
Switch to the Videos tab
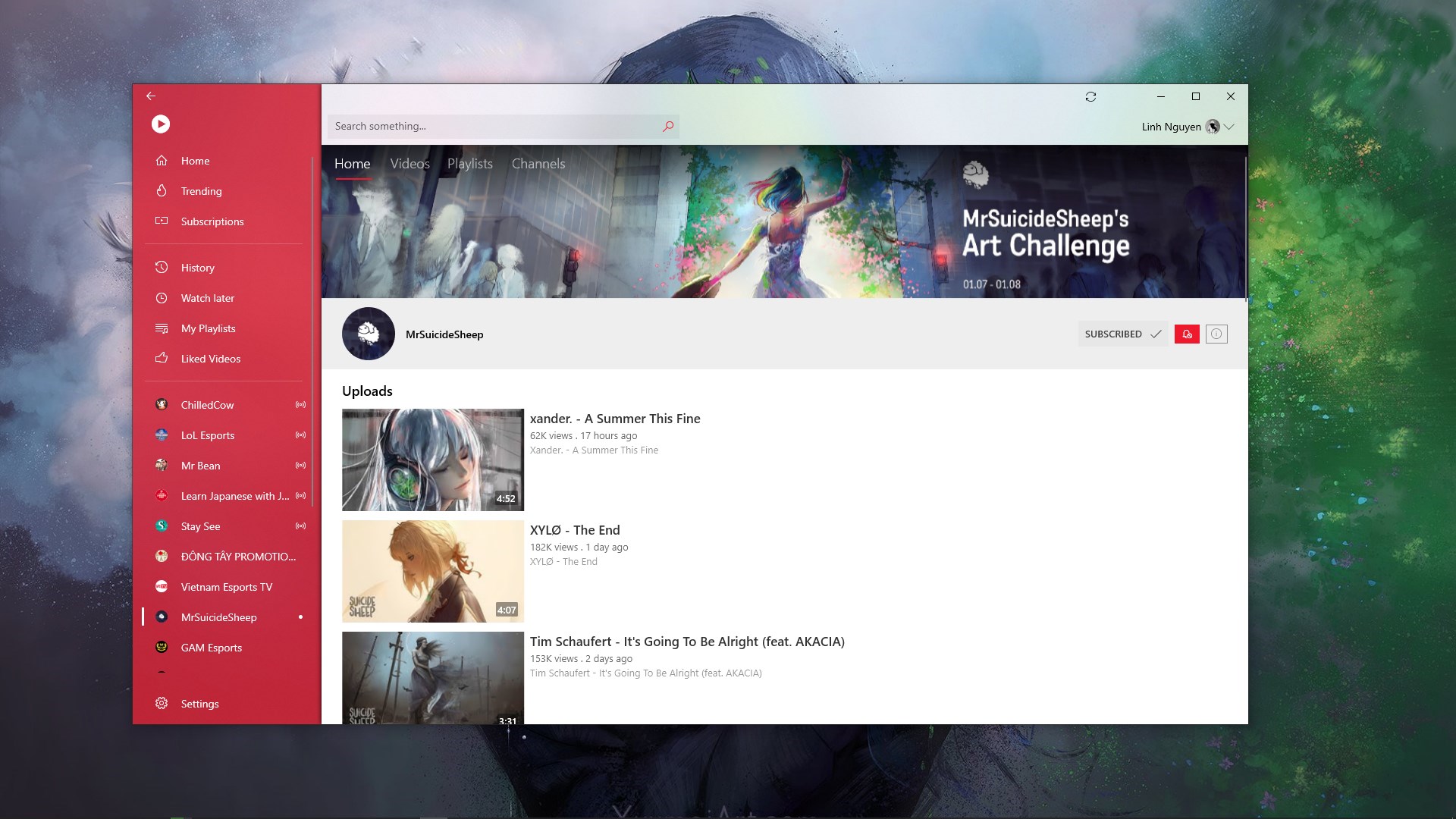tap(409, 164)
